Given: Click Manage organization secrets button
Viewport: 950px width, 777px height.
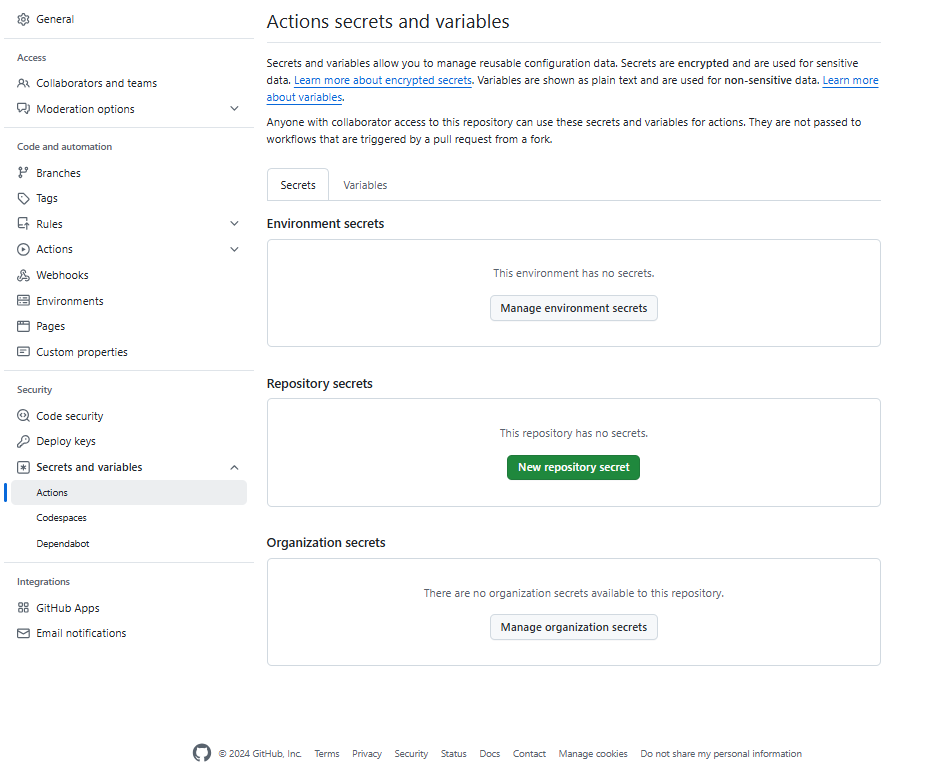Looking at the screenshot, I should pos(573,627).
